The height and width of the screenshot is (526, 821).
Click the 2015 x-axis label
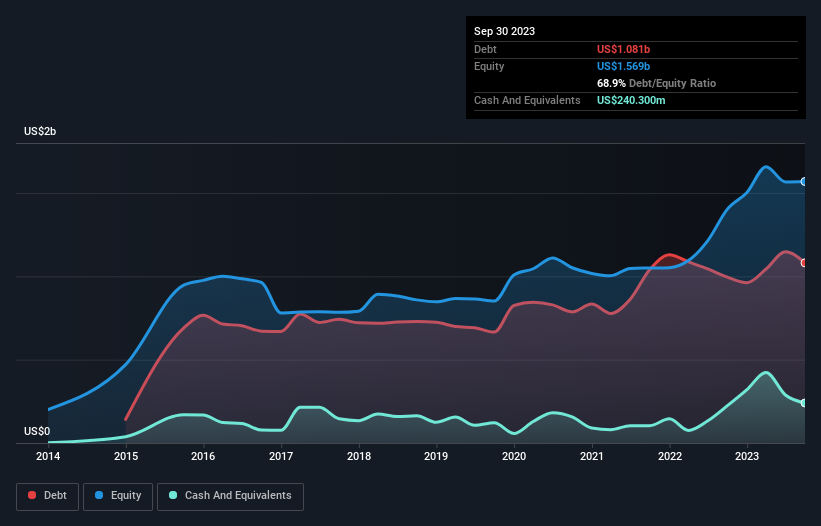(126, 456)
